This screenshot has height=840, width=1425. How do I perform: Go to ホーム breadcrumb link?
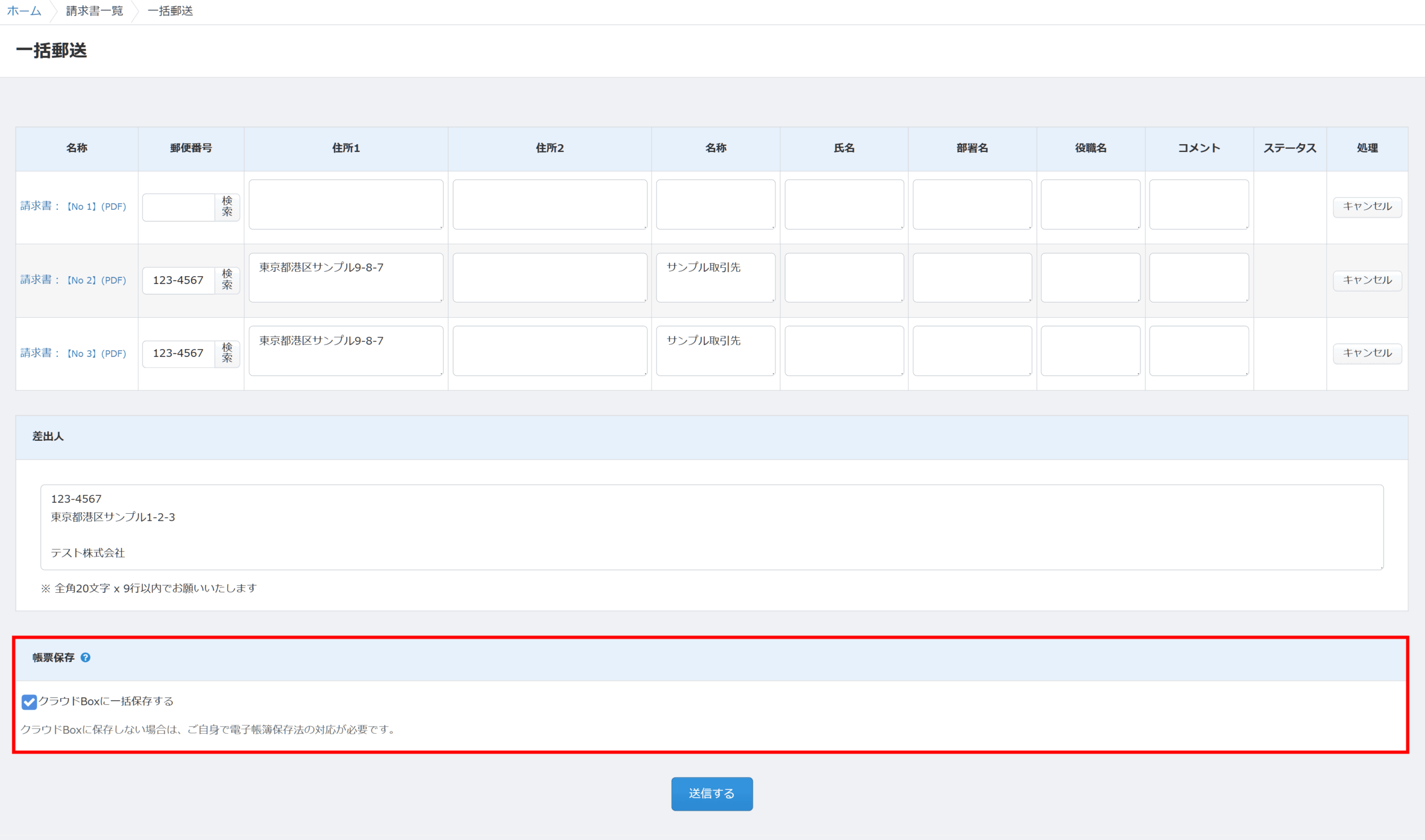point(24,11)
